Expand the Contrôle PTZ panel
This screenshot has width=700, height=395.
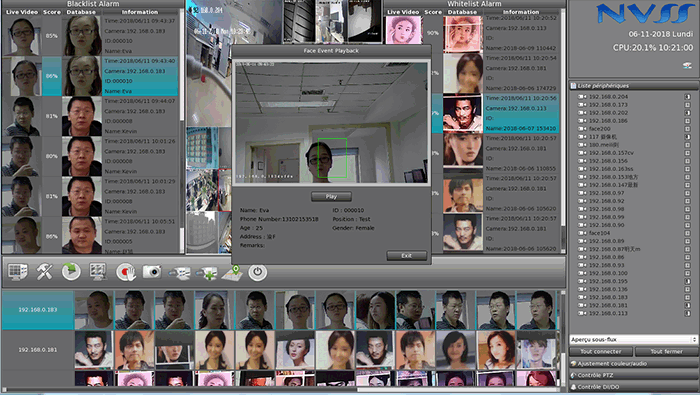point(634,375)
